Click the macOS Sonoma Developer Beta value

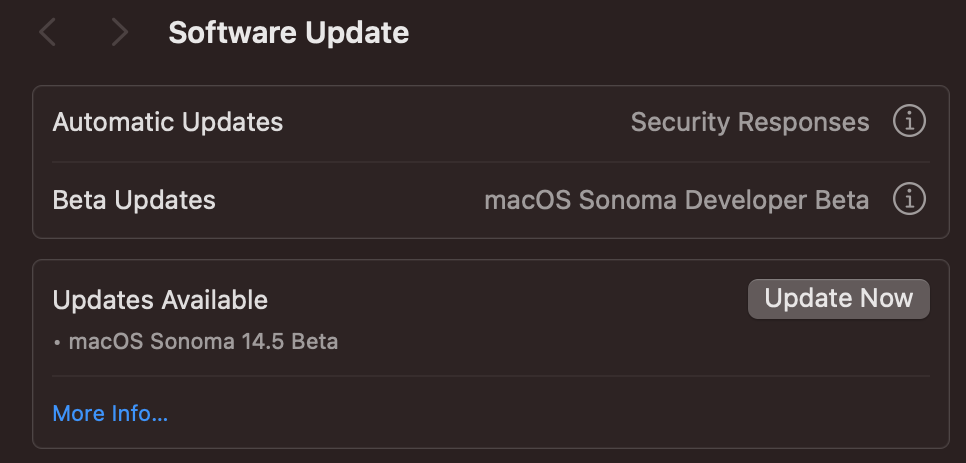tap(676, 200)
